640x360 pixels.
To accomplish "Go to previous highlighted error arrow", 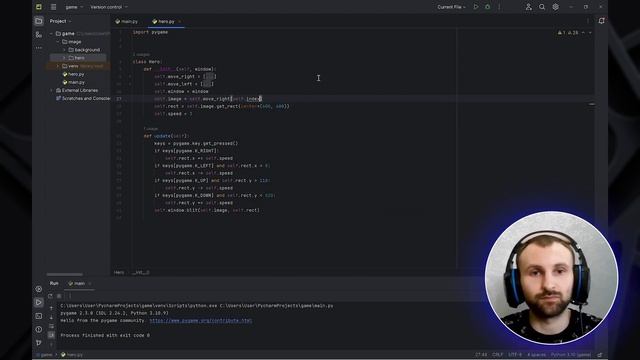I will (583, 32).
